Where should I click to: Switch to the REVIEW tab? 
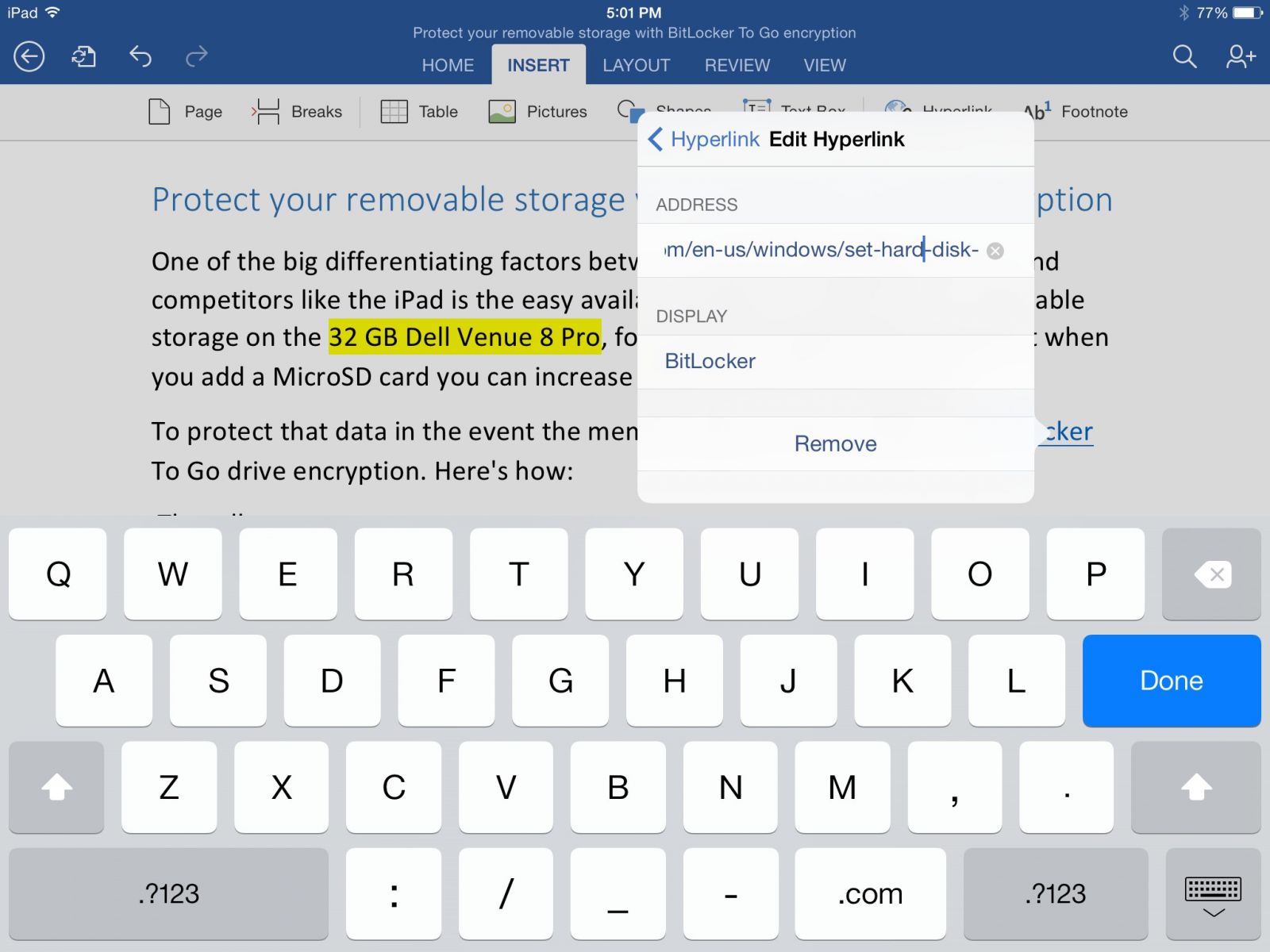pyautogui.click(x=737, y=65)
